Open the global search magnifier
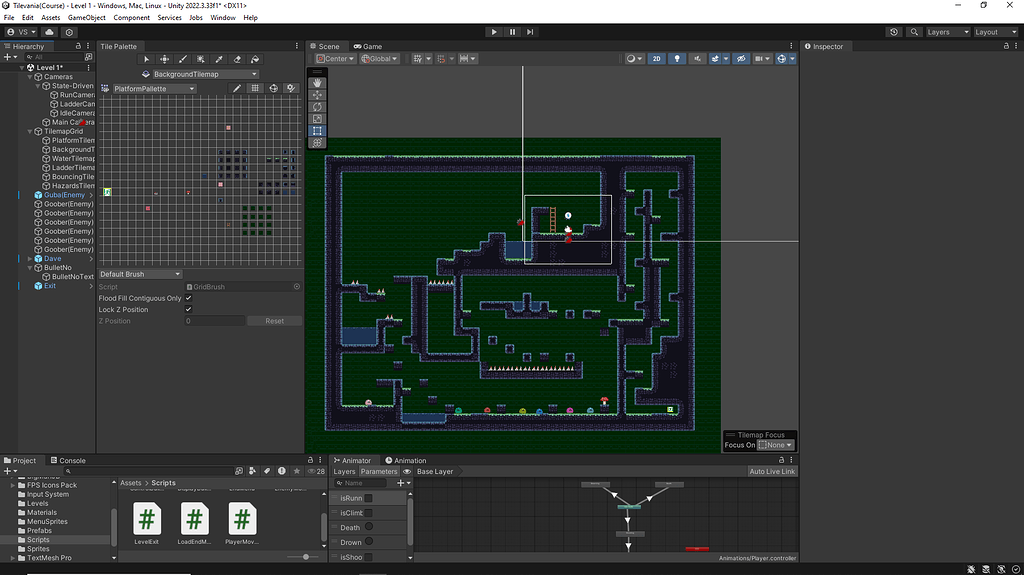 click(x=914, y=32)
